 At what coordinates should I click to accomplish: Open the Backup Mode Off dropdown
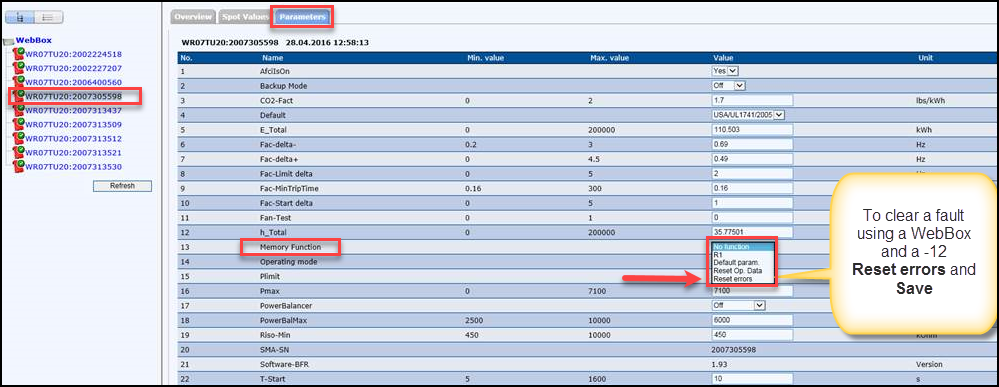(x=729, y=85)
